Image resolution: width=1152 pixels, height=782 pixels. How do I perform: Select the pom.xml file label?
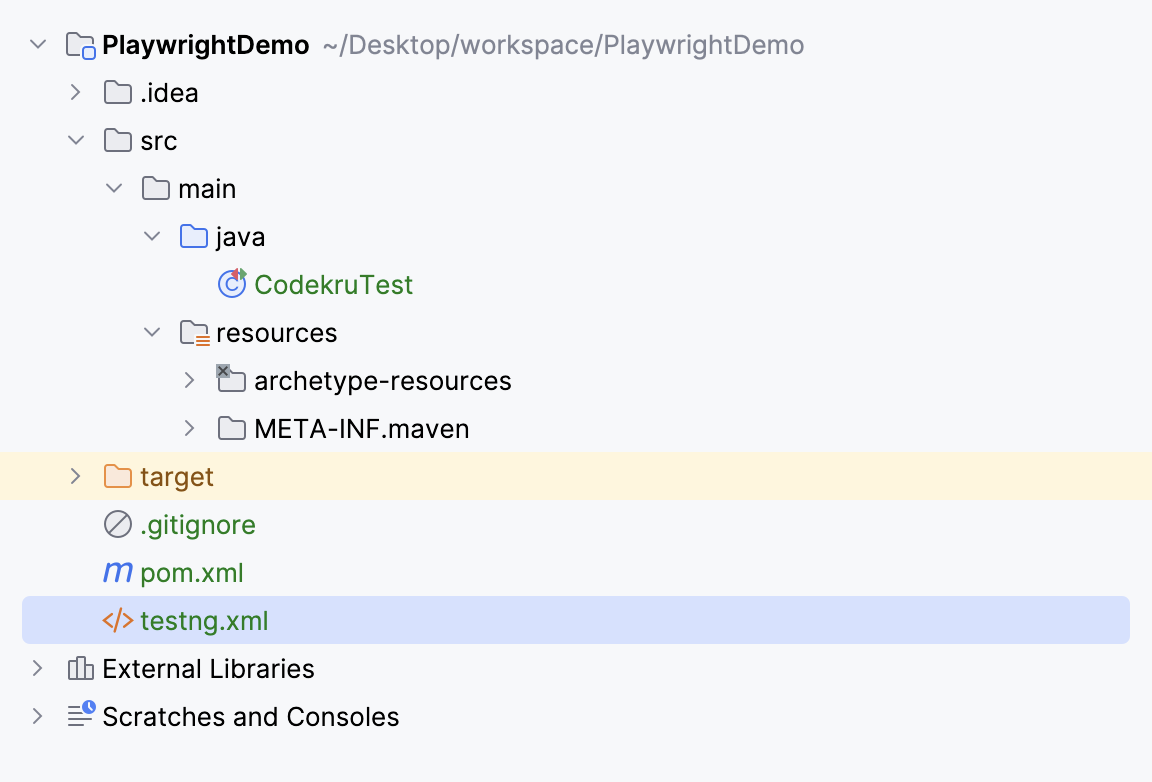click(x=192, y=573)
